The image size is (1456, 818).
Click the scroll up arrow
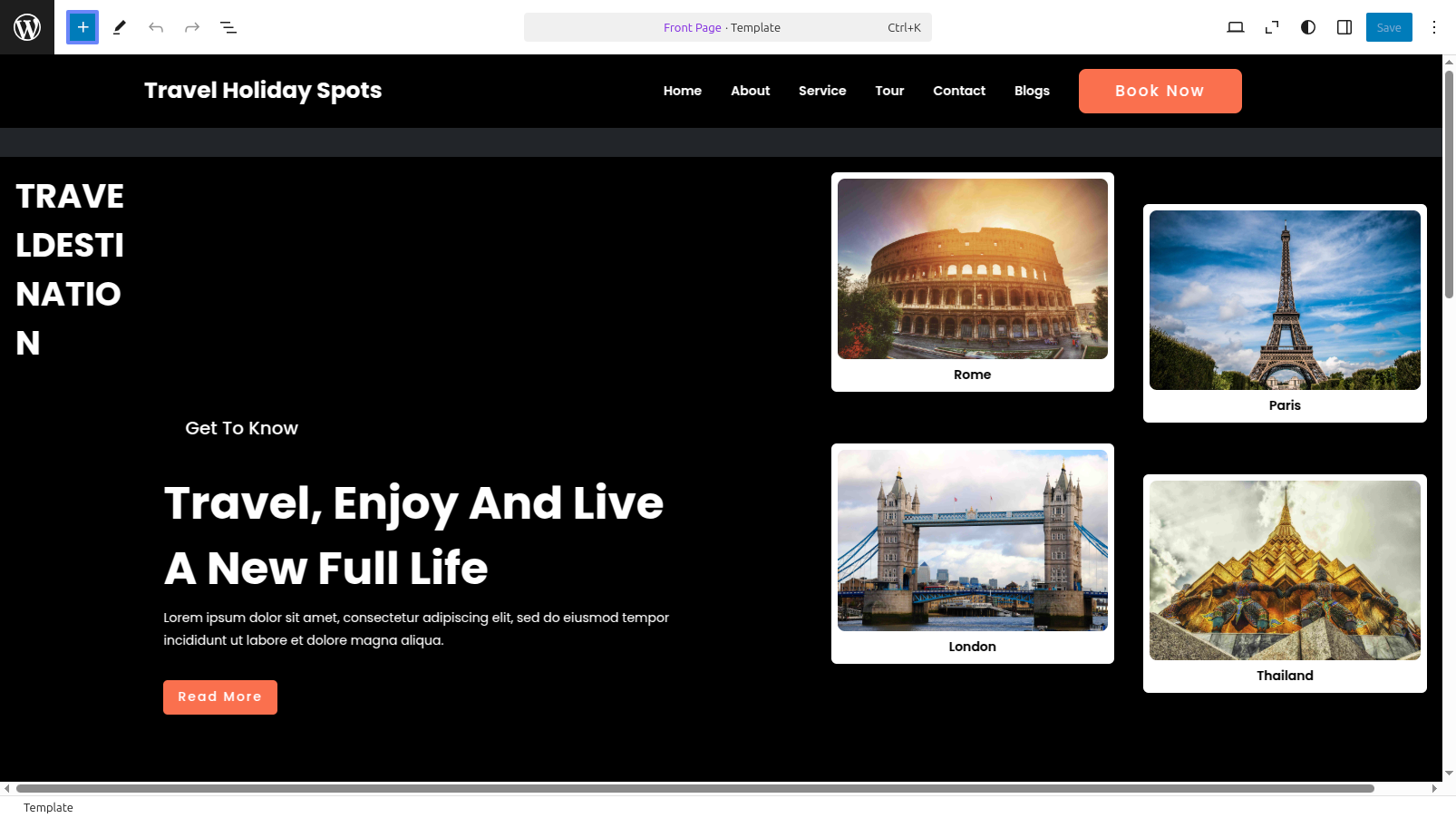pos(1449,62)
